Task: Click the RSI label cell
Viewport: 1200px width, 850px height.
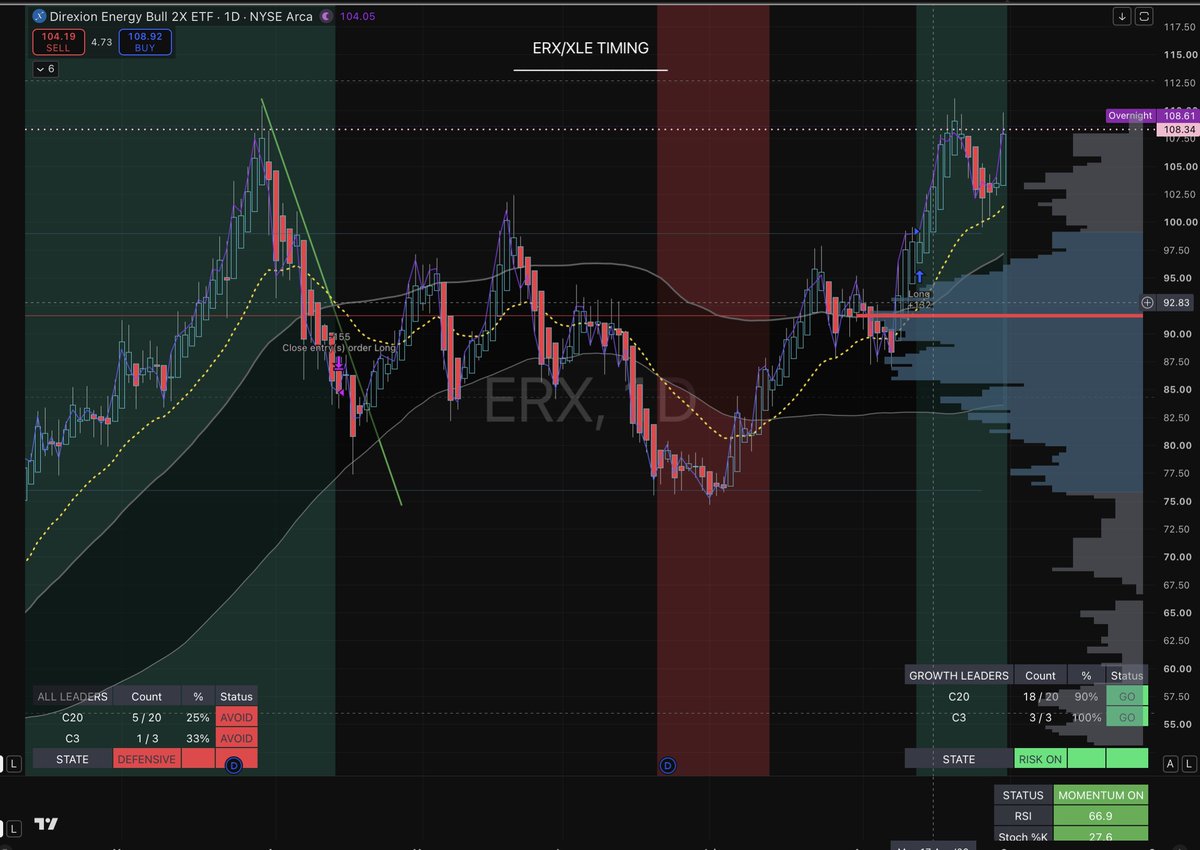Action: coord(1024,816)
